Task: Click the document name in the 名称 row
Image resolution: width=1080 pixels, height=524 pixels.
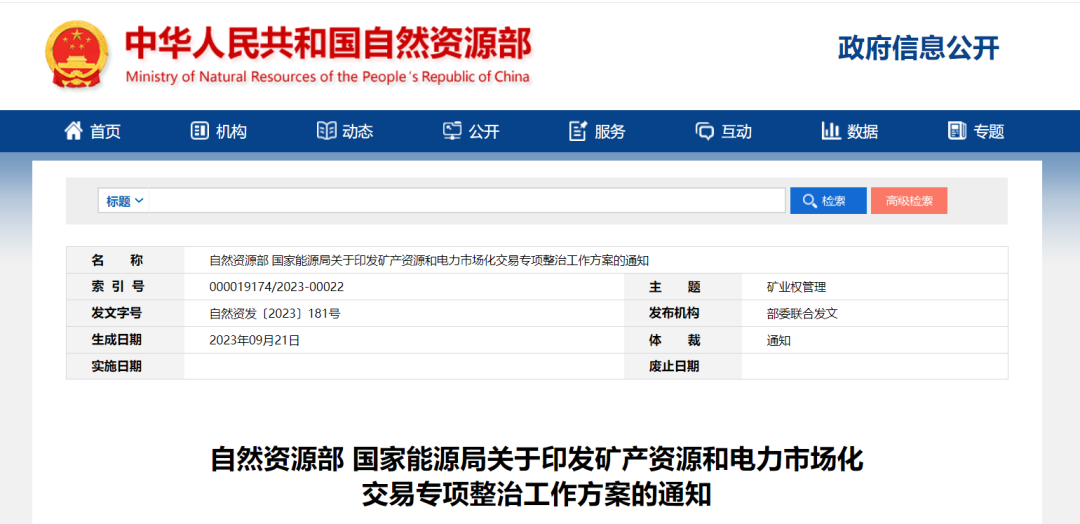Action: click(429, 261)
